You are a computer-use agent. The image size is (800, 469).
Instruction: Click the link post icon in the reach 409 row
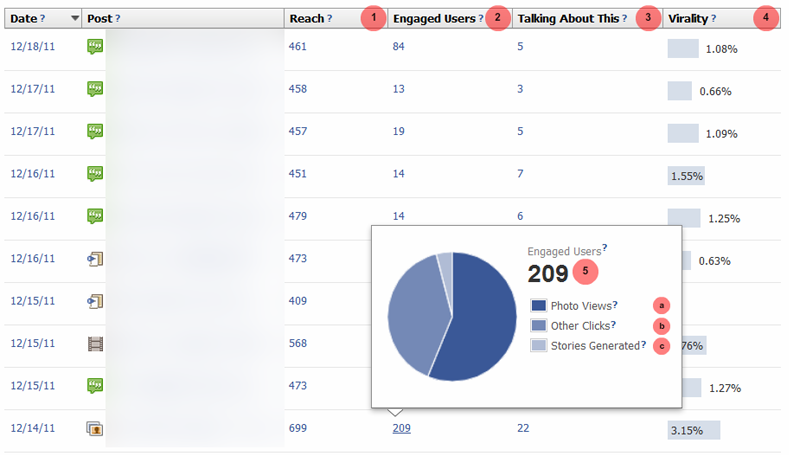95,301
